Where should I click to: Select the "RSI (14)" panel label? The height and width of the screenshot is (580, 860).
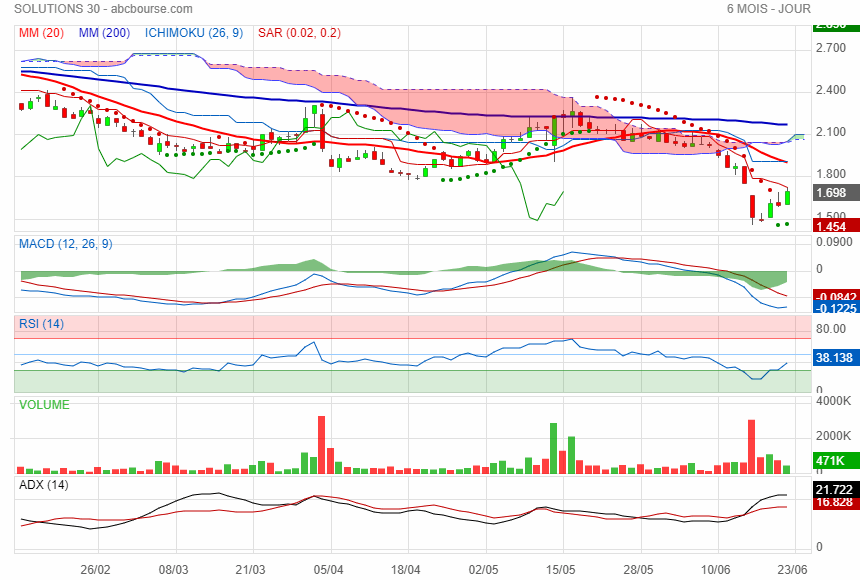click(x=42, y=324)
